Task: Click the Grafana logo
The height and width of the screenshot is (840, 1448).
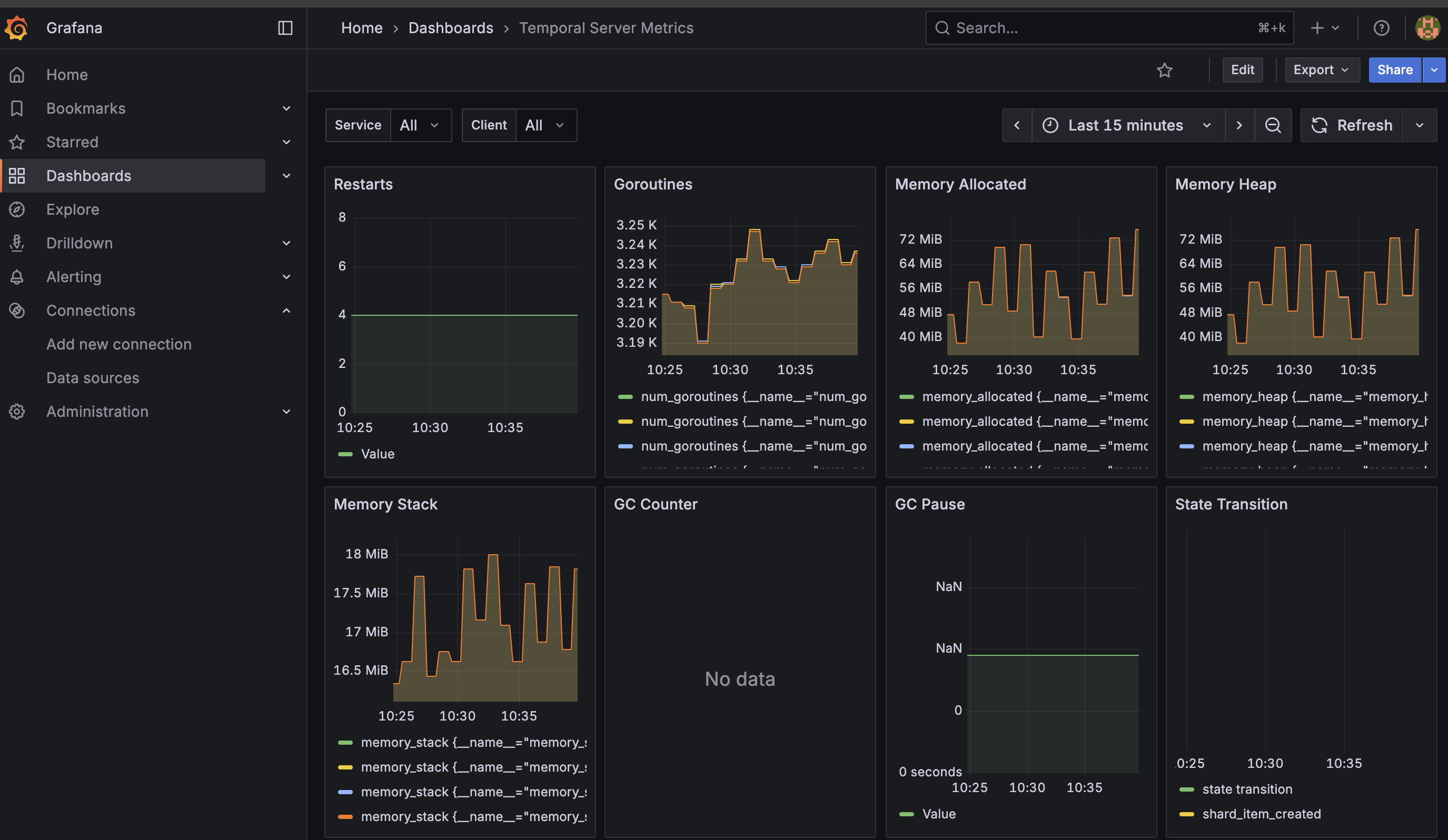Action: (16, 27)
